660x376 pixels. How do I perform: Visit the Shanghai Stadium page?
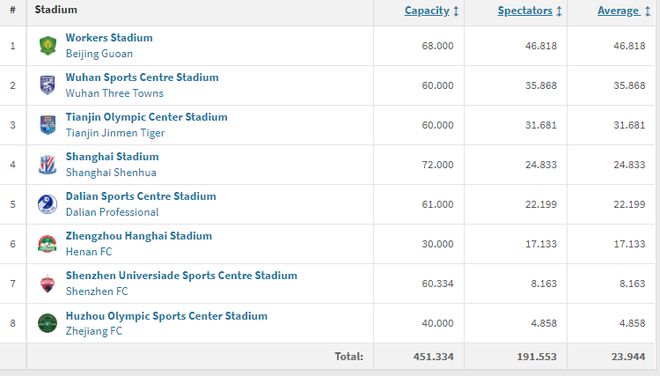point(112,157)
